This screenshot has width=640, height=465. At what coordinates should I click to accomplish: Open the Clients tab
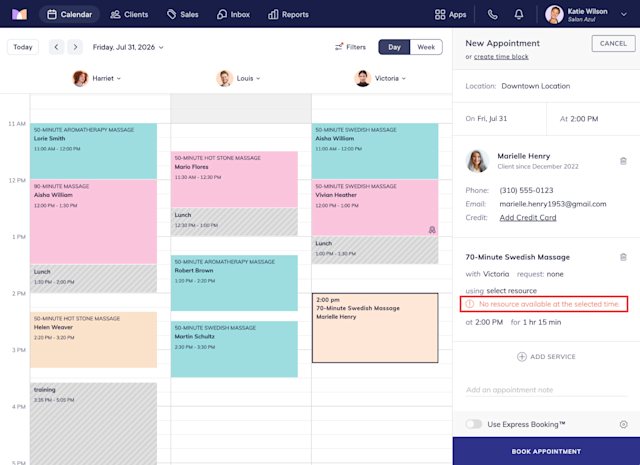click(129, 15)
